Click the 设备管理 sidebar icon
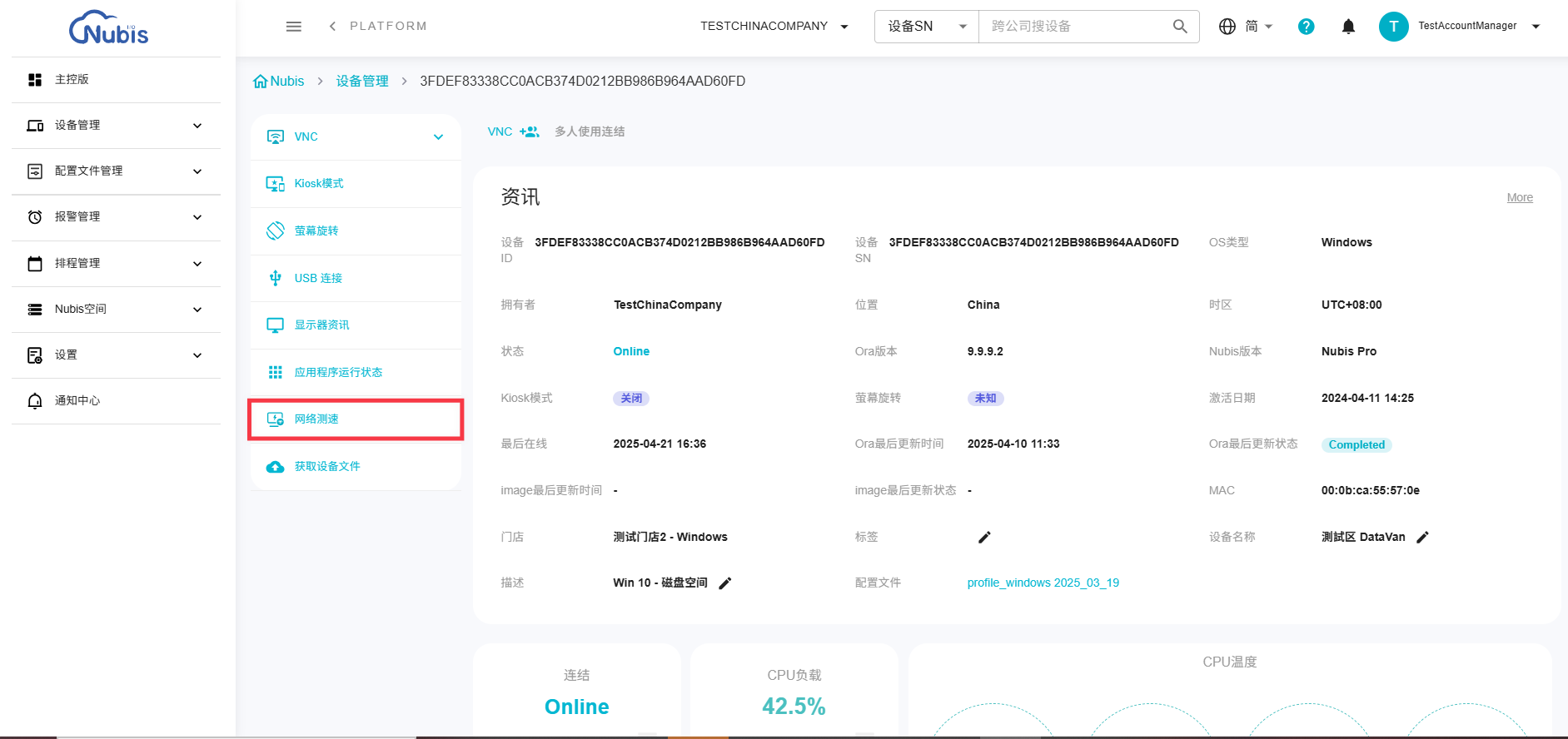The height and width of the screenshot is (739, 1568). click(x=35, y=126)
